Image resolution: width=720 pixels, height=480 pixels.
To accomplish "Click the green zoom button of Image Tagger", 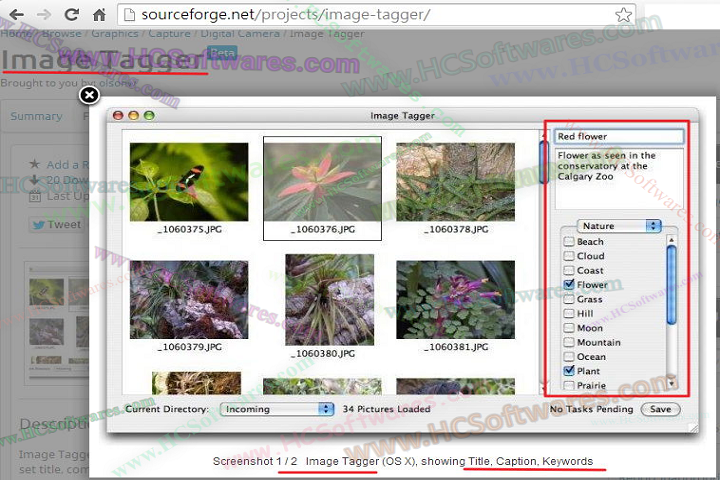I will (149, 115).
